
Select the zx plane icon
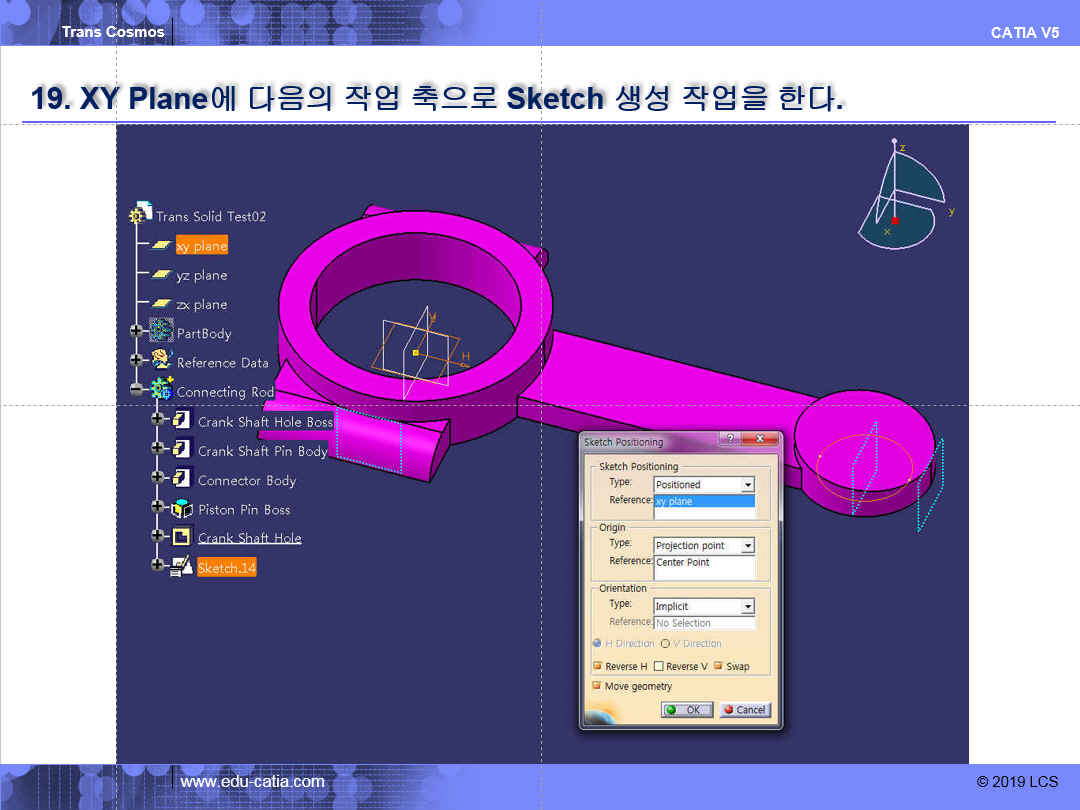click(x=161, y=304)
